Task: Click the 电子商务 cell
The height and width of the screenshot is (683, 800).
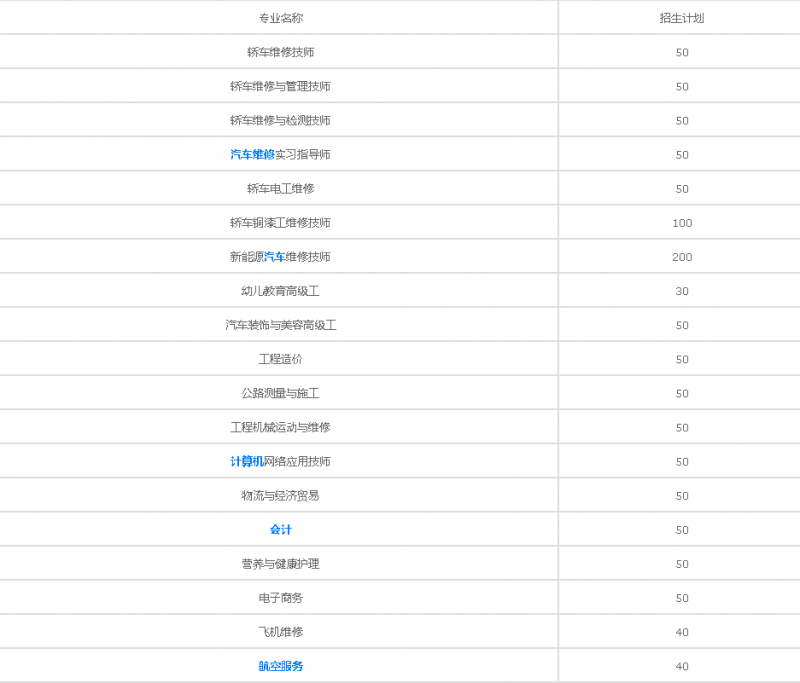Action: 280,598
